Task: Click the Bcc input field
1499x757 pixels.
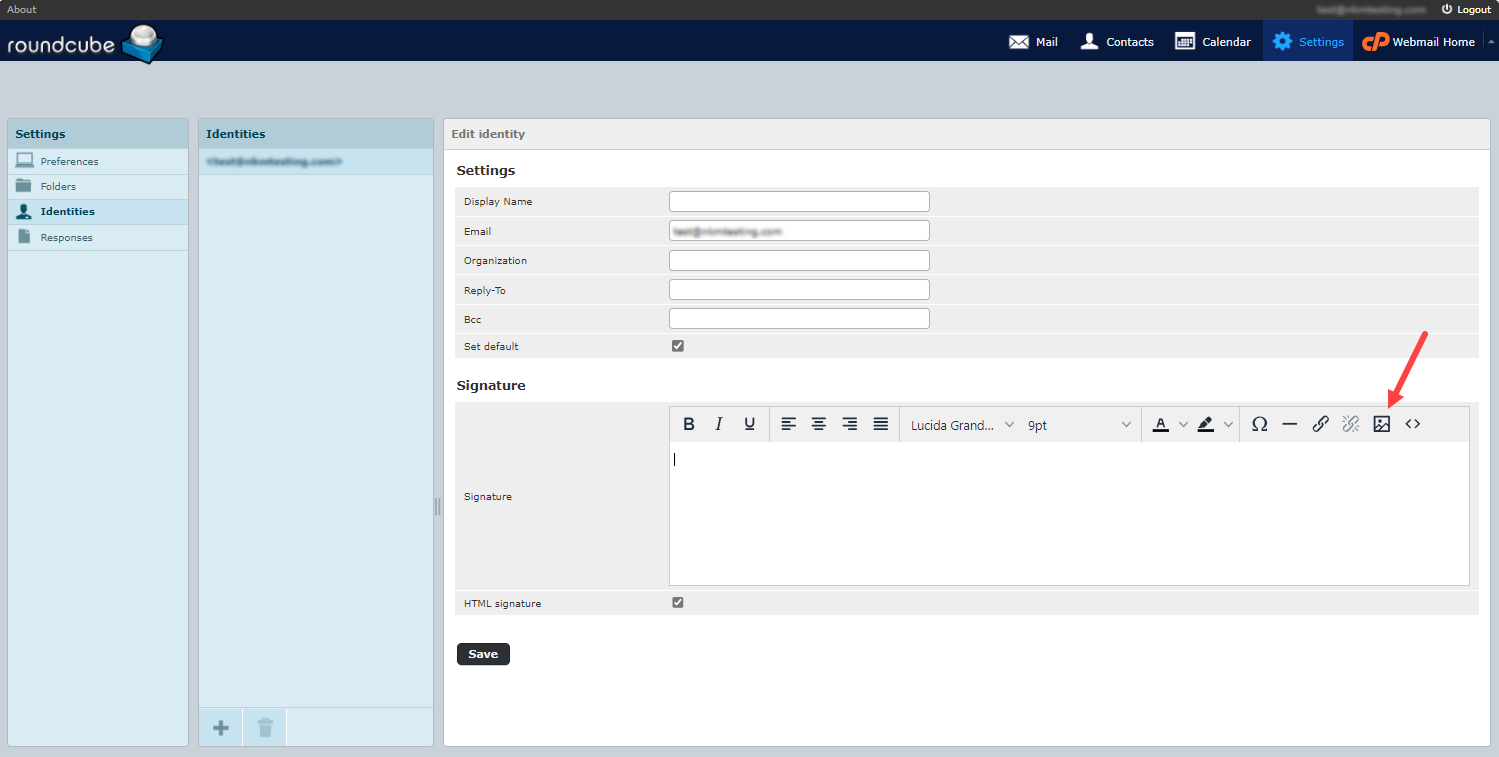Action: (799, 319)
